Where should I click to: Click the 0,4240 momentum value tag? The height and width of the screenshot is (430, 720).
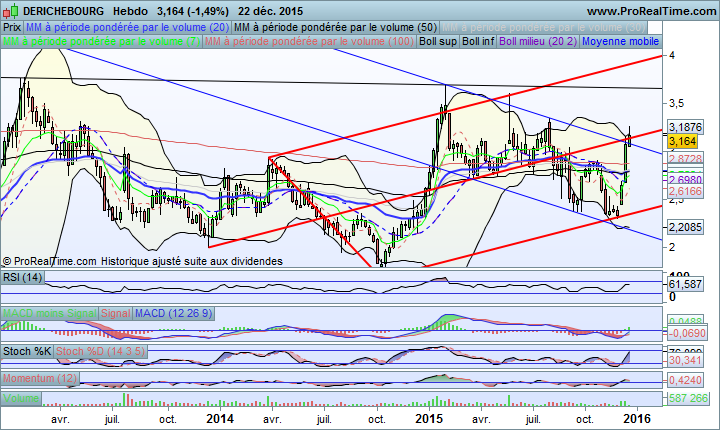point(686,380)
